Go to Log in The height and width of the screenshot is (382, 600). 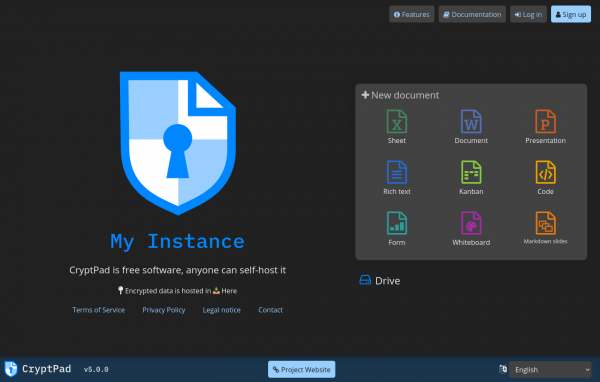coord(528,15)
